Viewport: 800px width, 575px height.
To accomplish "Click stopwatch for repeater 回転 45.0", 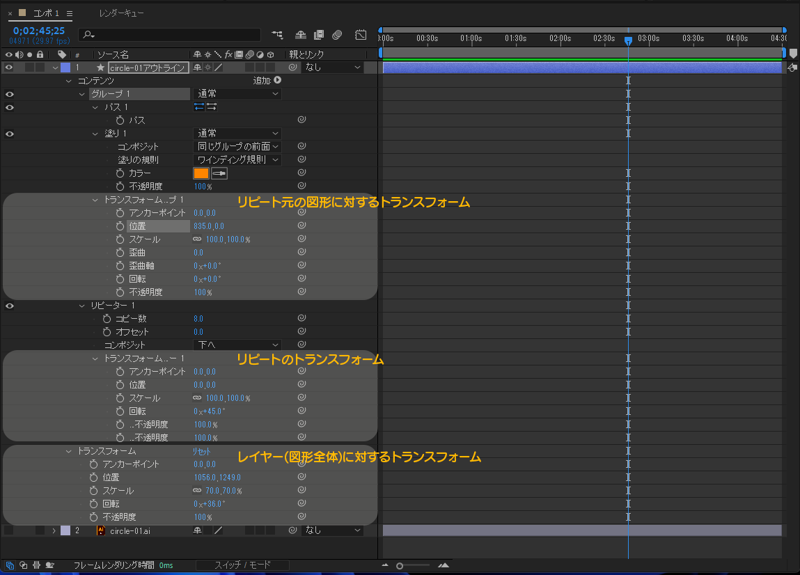I will pos(120,411).
